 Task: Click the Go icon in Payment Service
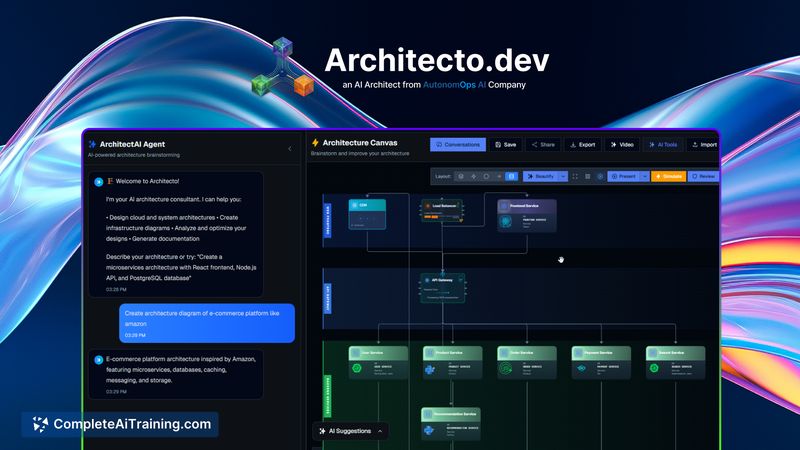tap(581, 368)
